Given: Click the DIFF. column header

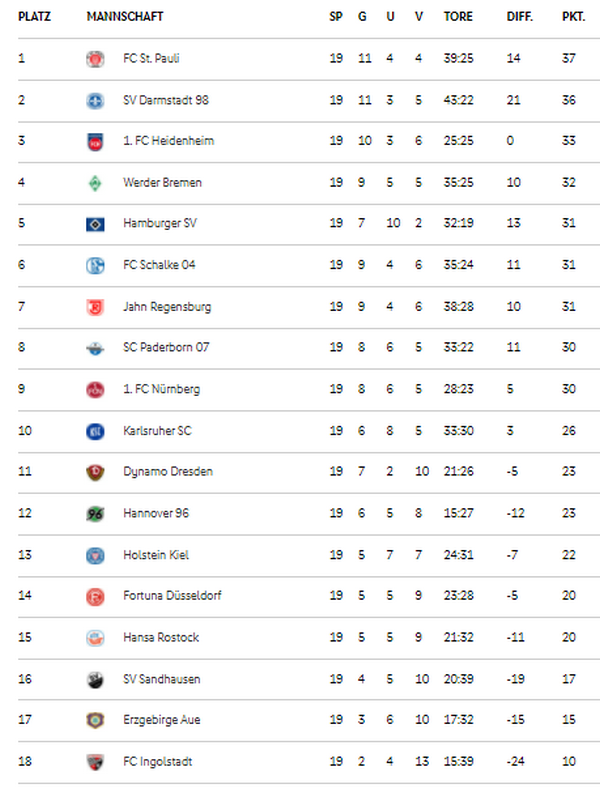Looking at the screenshot, I should pos(520,17).
